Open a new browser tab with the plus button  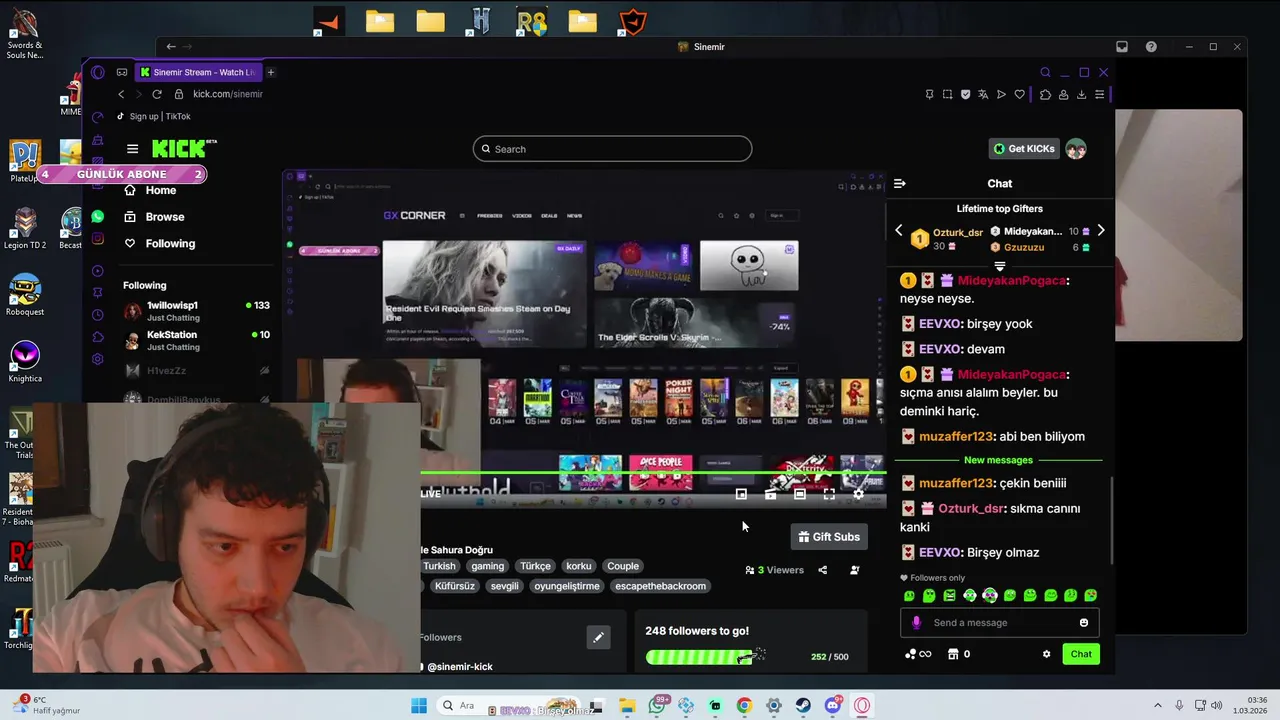270,72
